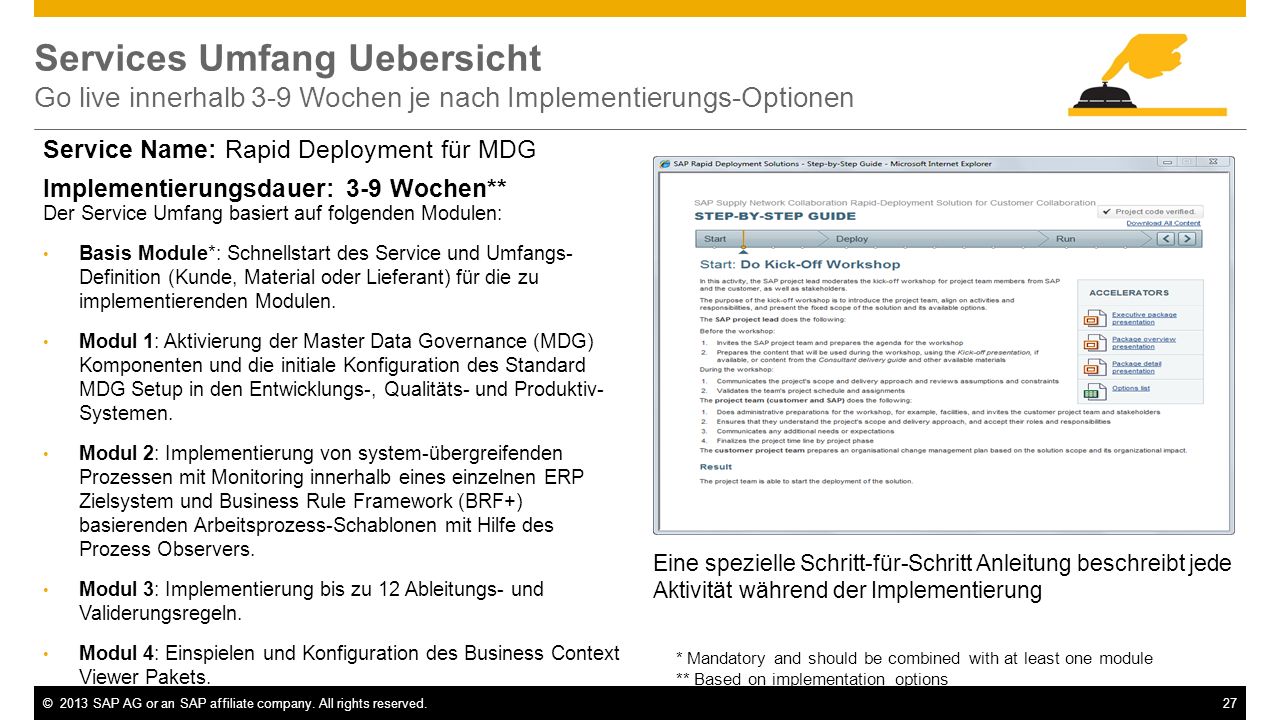Click the 'Service Name: Rapid Deployment für MDG' line
Screen dimensions: 1280x720
point(290,150)
